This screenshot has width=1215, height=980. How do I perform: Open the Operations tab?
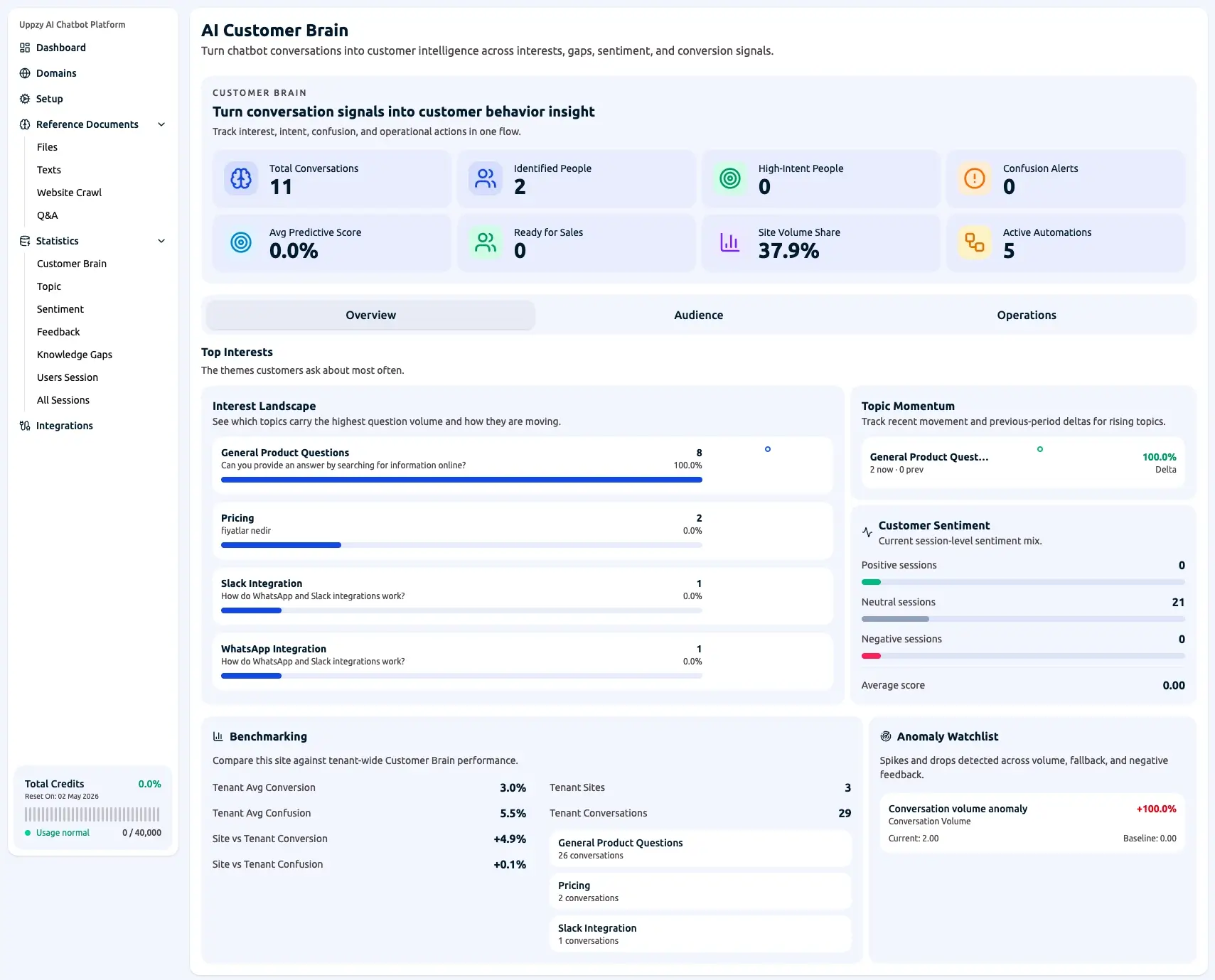[1026, 315]
